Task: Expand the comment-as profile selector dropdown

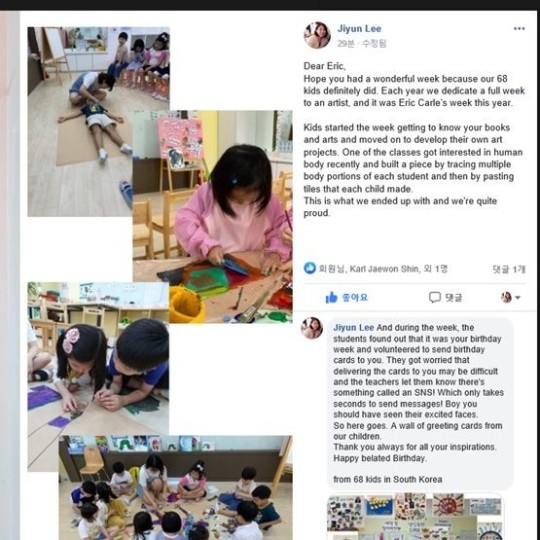Action: [510, 297]
